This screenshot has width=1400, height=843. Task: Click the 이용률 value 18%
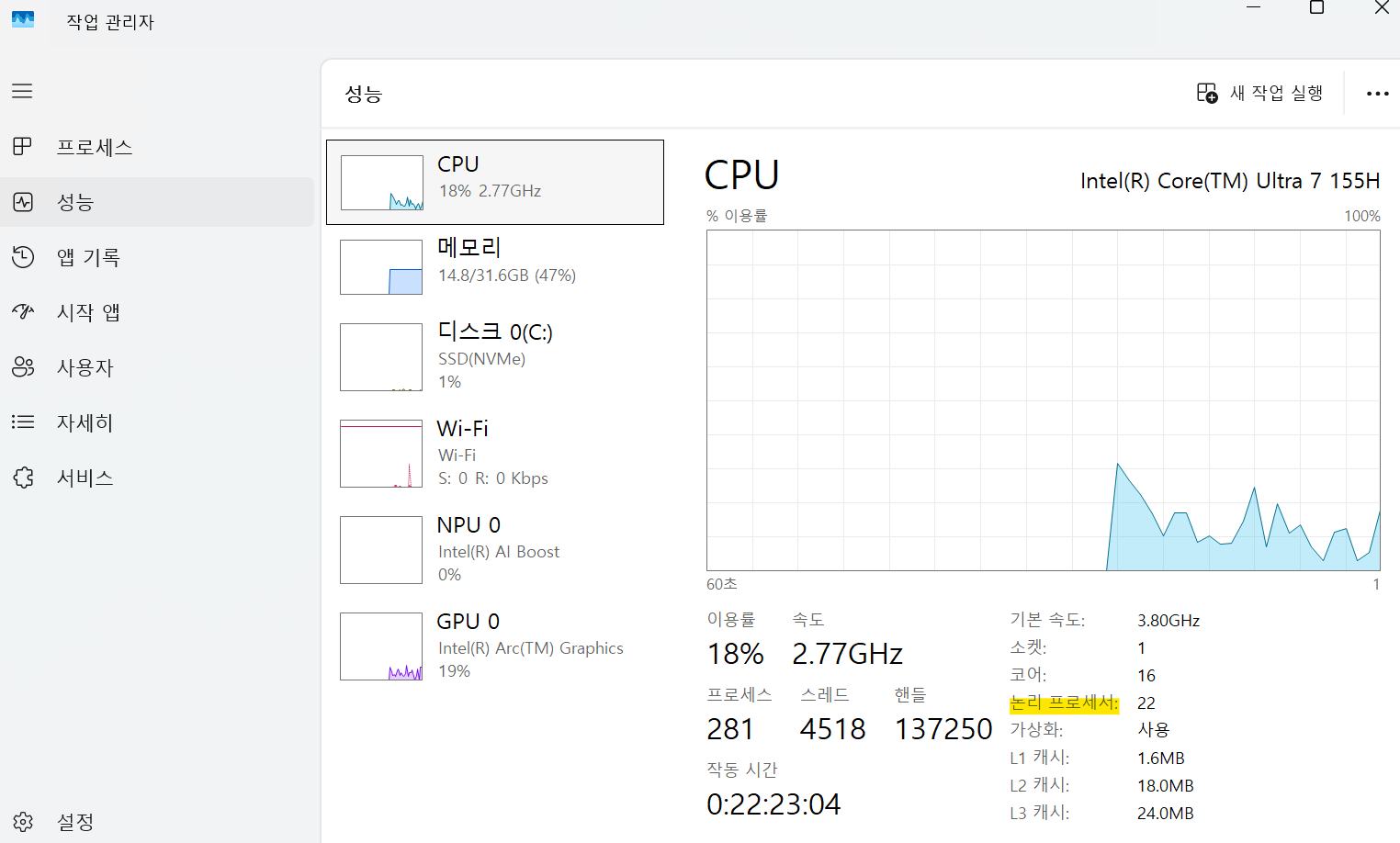(735, 654)
